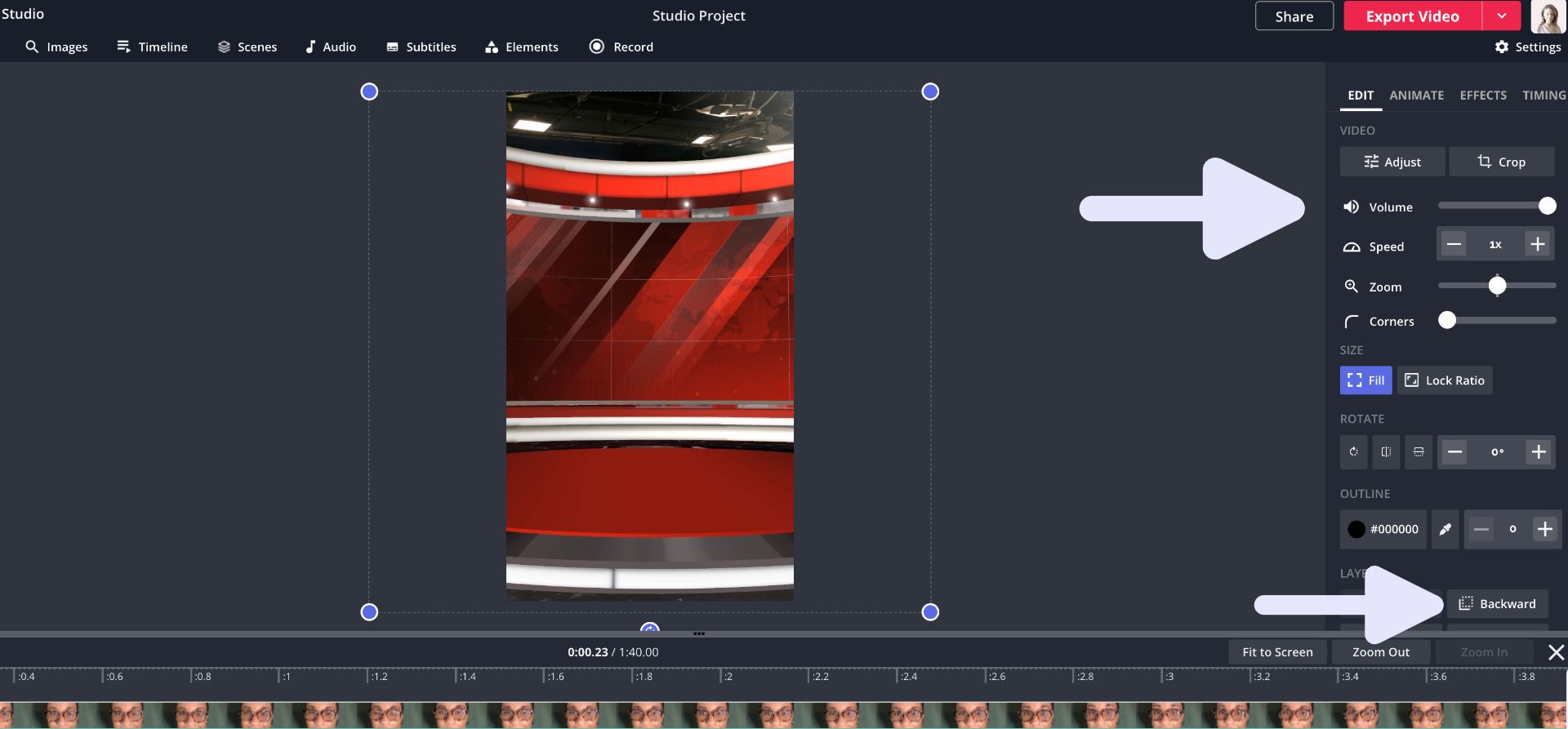Open the Crop tool

[x=1501, y=162]
